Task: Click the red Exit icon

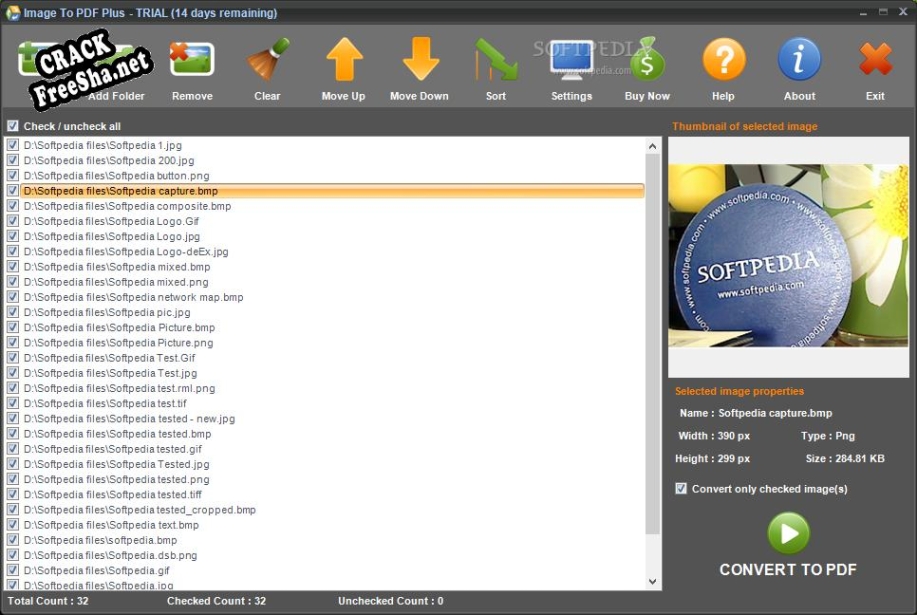Action: 875,62
